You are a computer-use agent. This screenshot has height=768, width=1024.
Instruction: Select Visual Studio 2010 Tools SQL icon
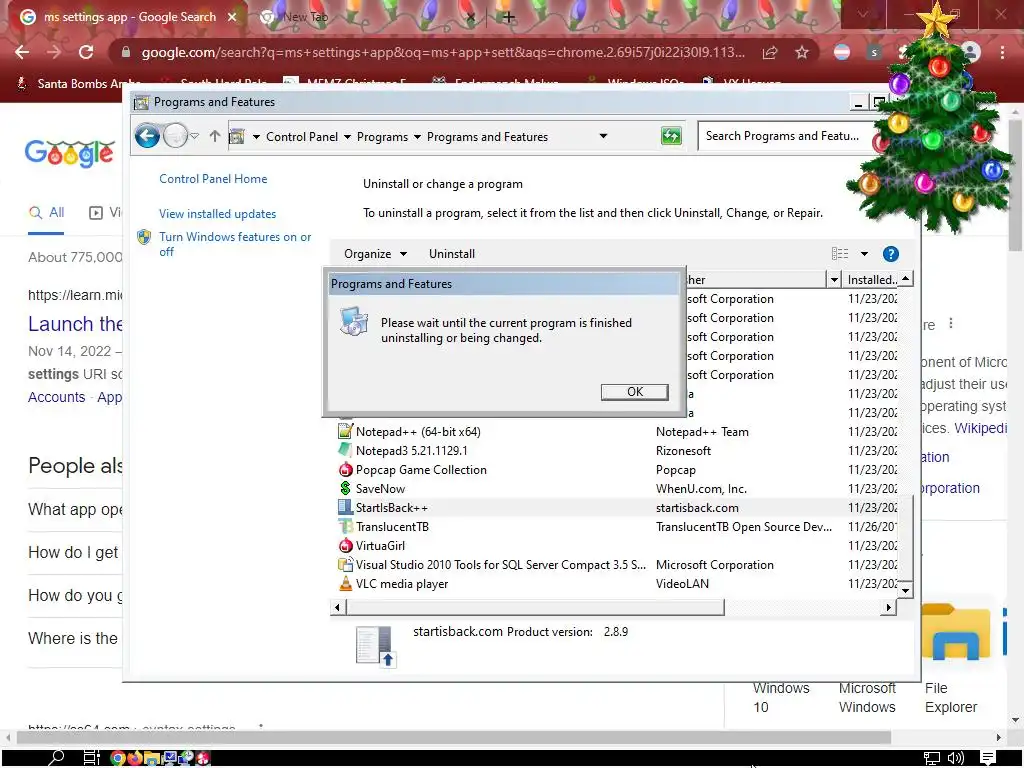tap(345, 564)
